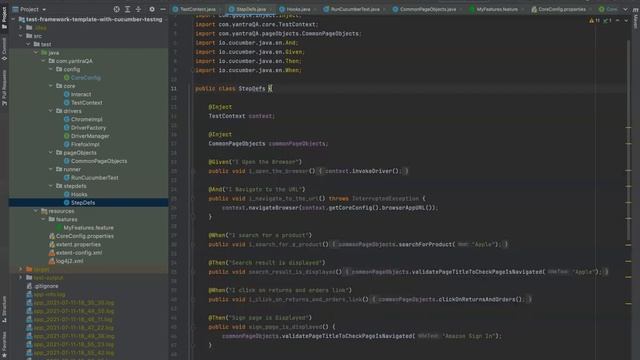640x360 pixels.
Task: Click the StepDefs class name in code
Action: click(252, 89)
